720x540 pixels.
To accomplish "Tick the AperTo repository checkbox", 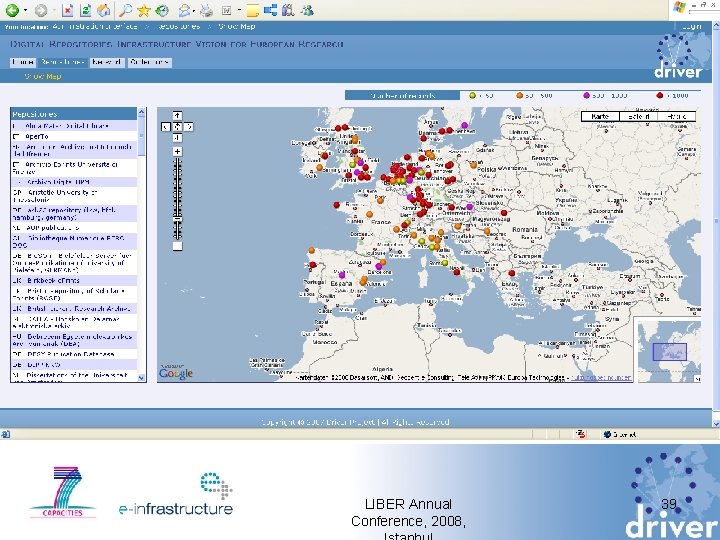I will click(17, 136).
